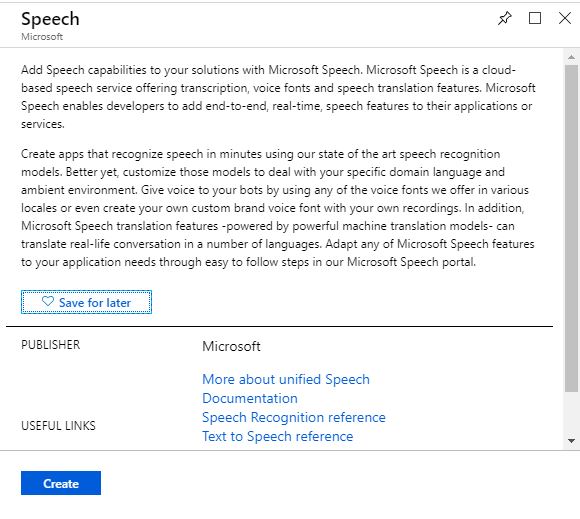Click the paragraph beginning Add Speech capabilities
580x519 pixels.
(x=278, y=97)
